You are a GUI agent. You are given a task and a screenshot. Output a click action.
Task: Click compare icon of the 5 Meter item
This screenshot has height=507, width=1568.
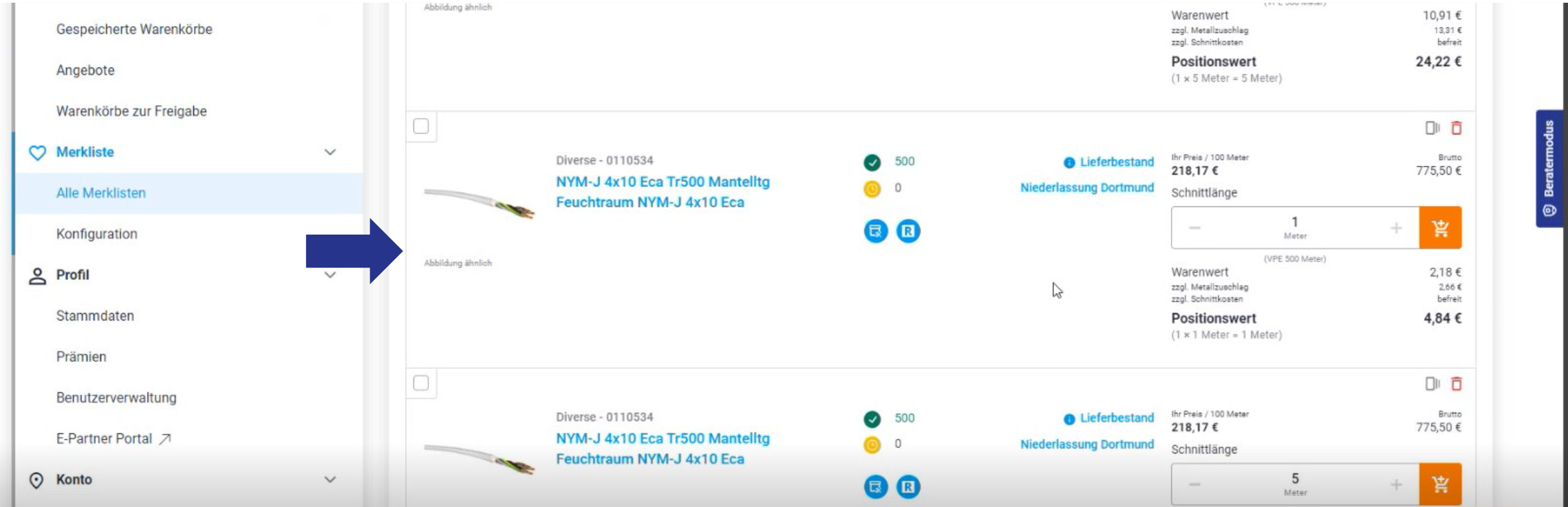coord(1432,384)
